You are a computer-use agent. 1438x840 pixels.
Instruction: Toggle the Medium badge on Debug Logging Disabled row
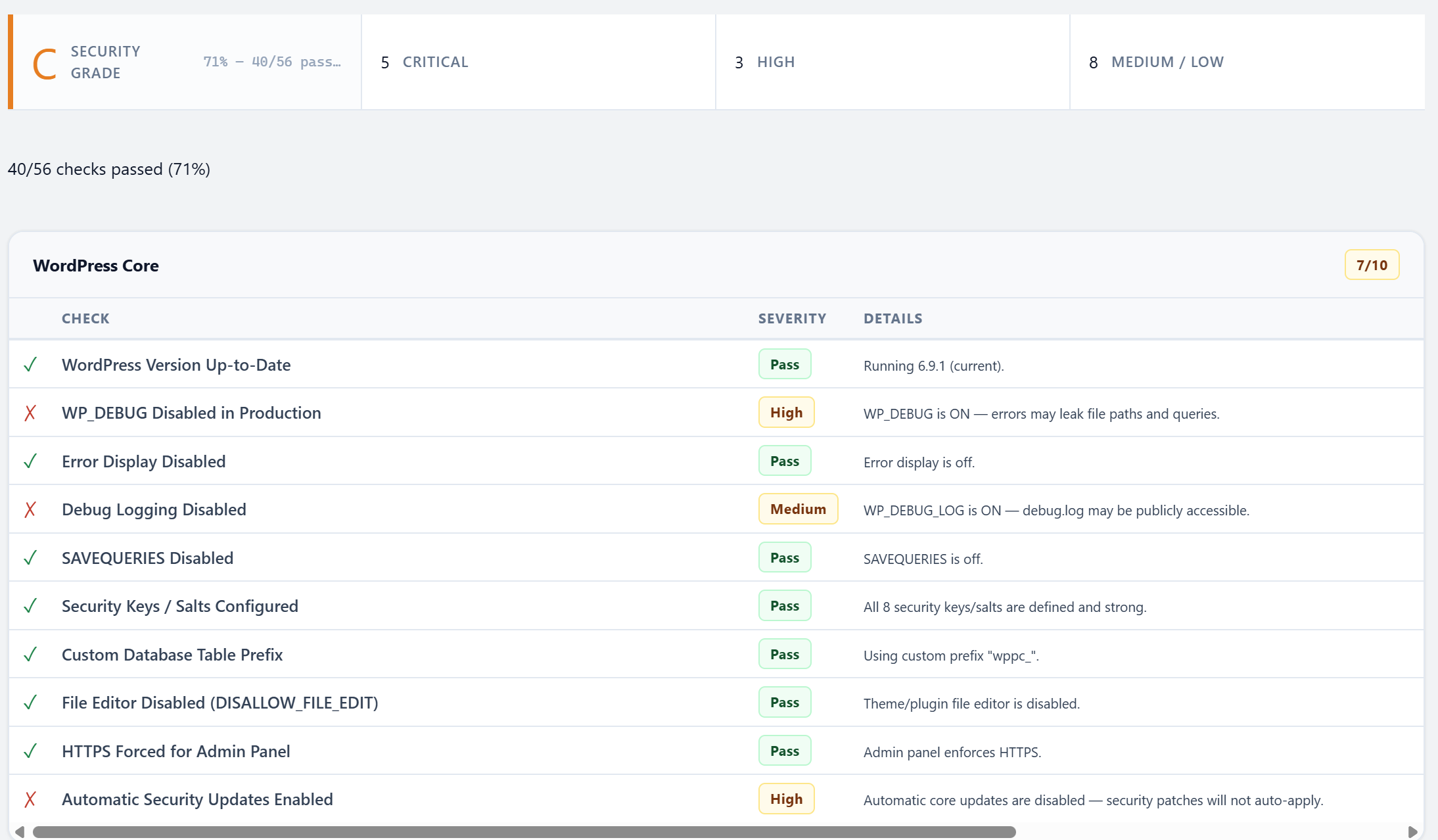pos(798,509)
